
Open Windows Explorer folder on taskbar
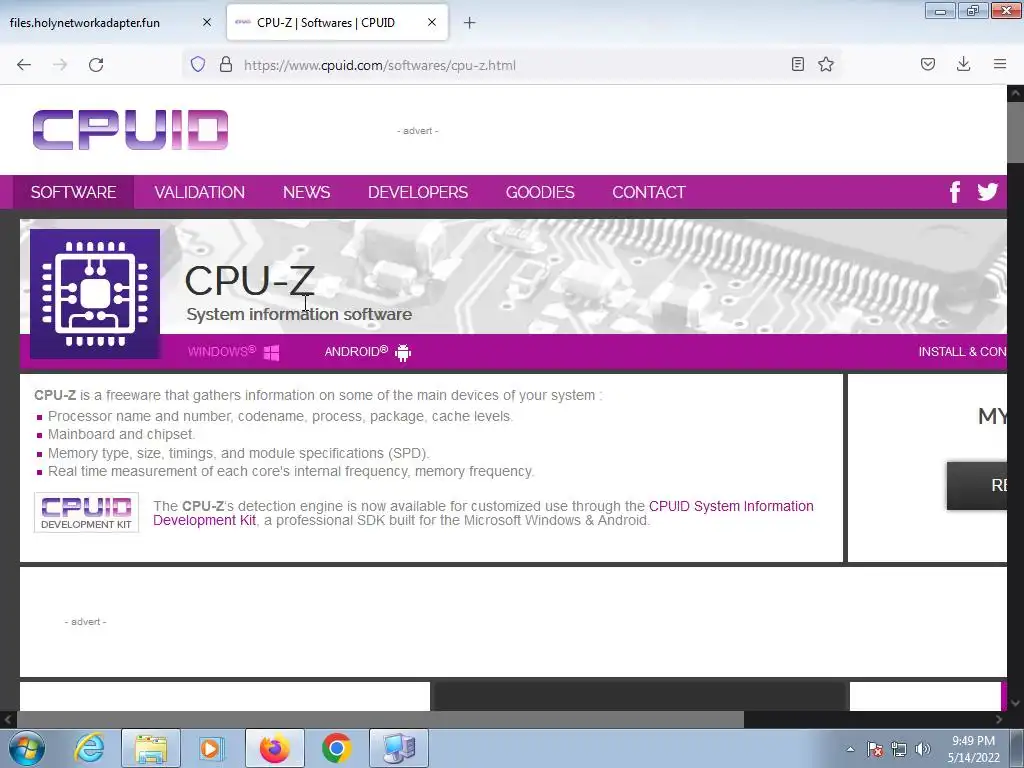(x=151, y=748)
